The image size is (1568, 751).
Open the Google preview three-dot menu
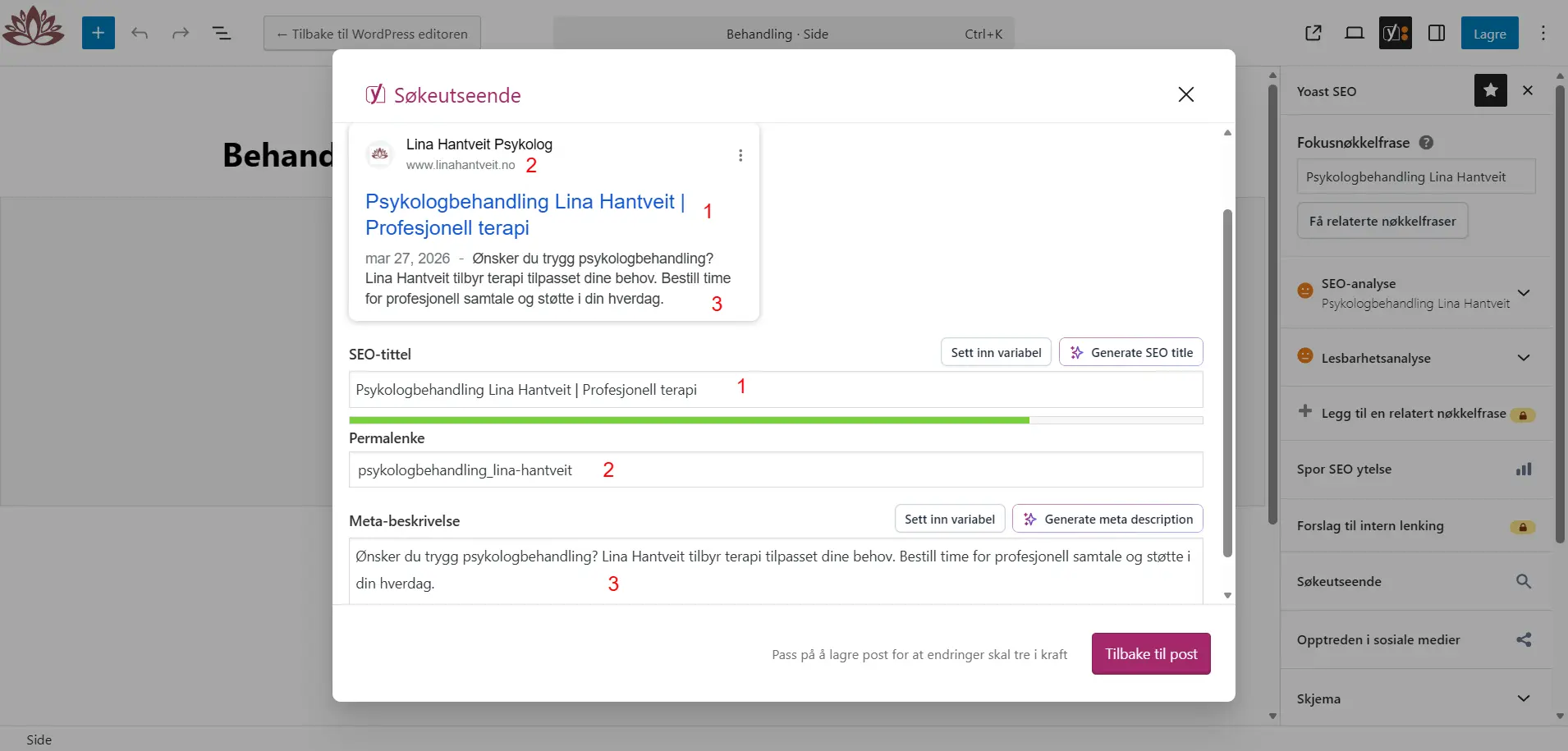[x=740, y=155]
